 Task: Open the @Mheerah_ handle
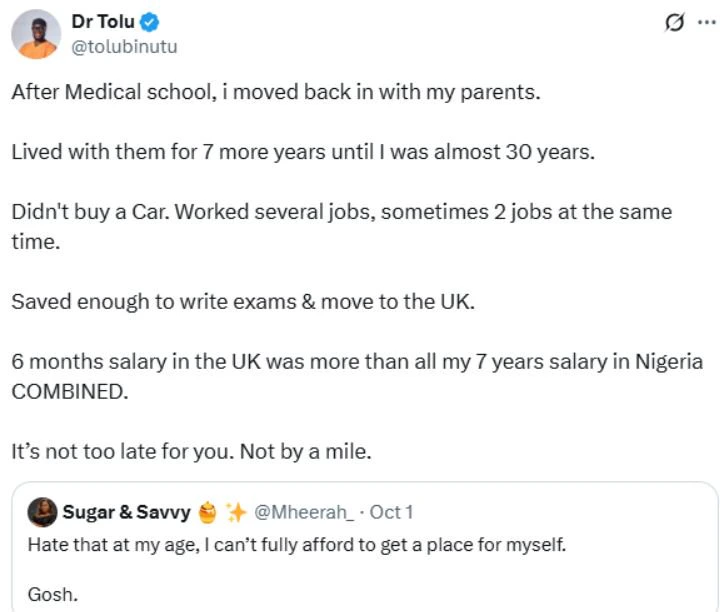304,513
